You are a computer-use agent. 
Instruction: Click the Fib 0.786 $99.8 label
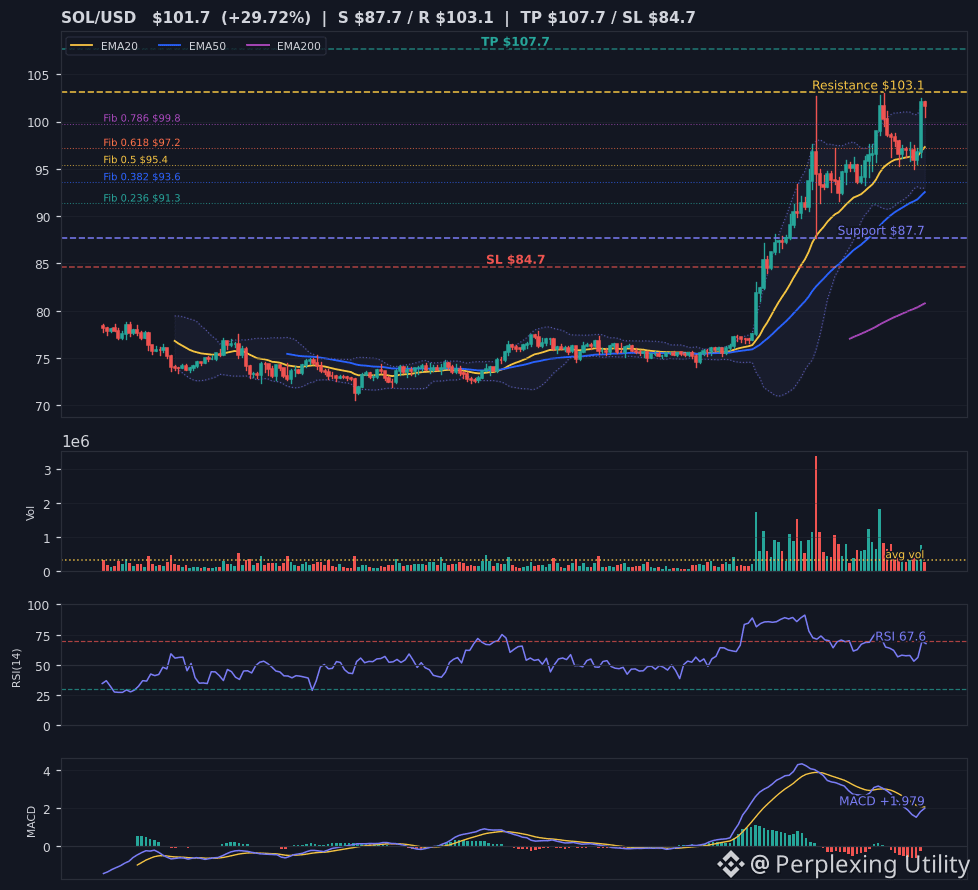[x=142, y=118]
